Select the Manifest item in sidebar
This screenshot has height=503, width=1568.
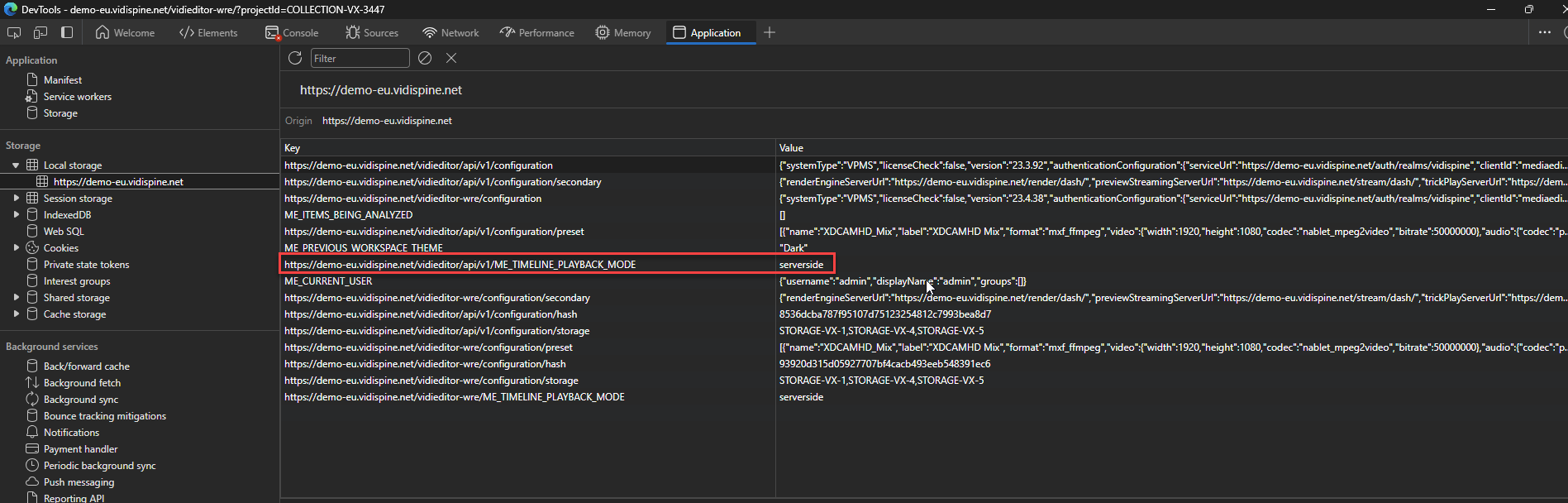tap(62, 80)
